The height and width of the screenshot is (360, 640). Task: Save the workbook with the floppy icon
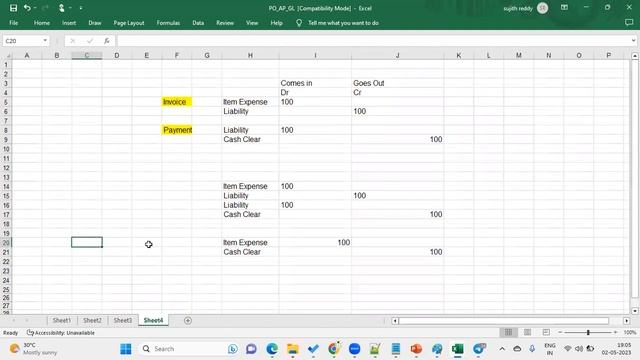tap(13, 8)
